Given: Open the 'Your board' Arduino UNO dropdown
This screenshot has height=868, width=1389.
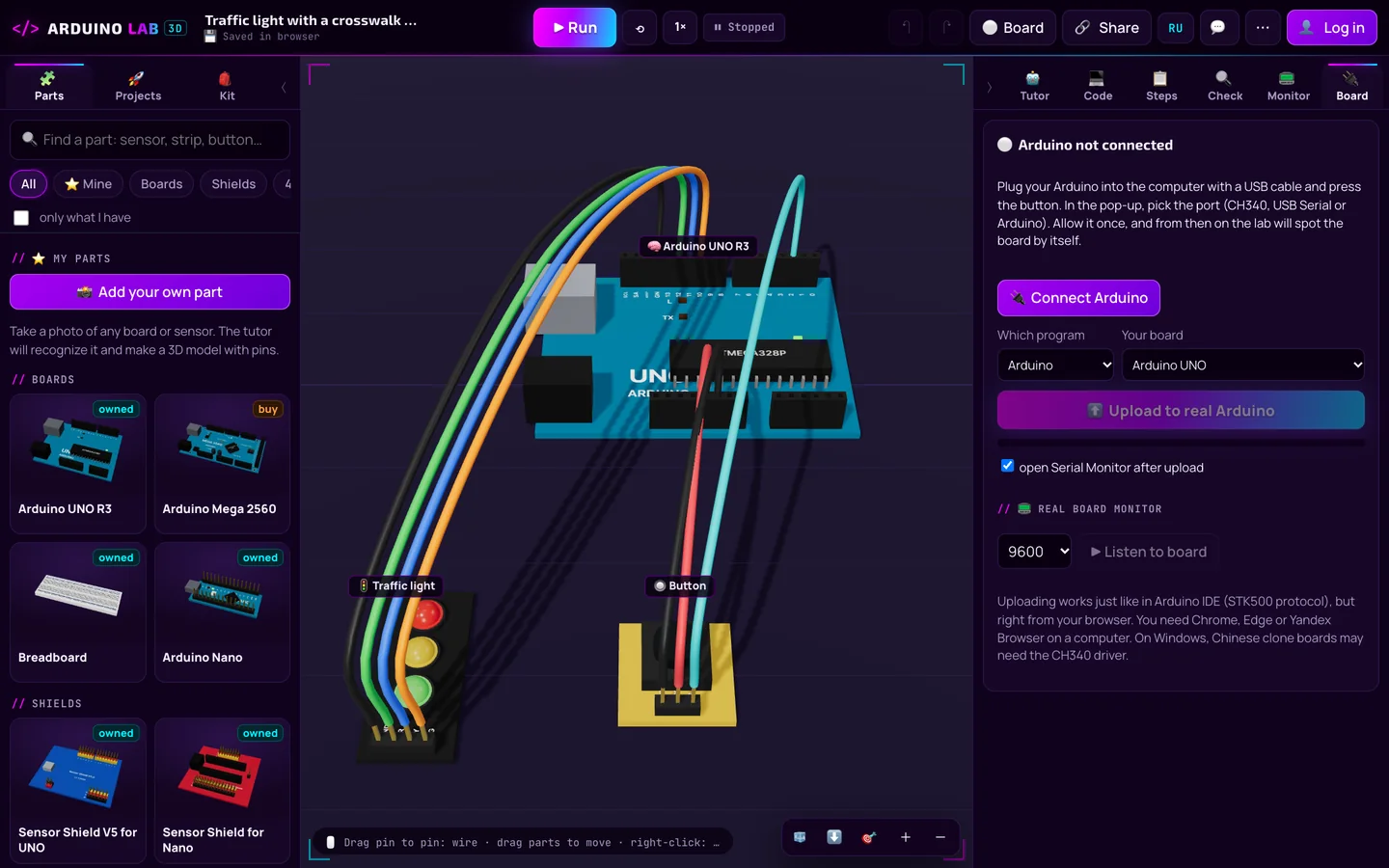Looking at the screenshot, I should pyautogui.click(x=1243, y=365).
